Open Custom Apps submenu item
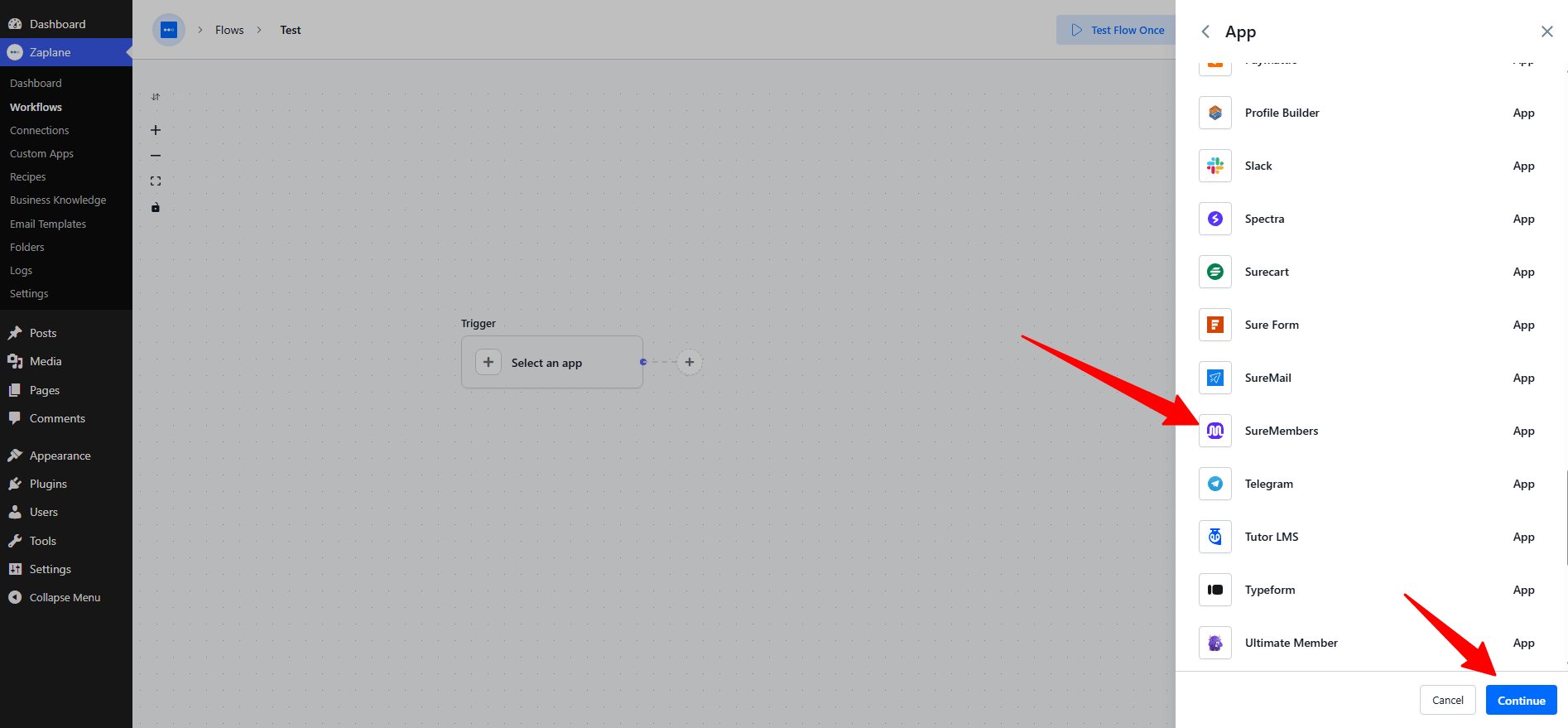 [x=41, y=153]
